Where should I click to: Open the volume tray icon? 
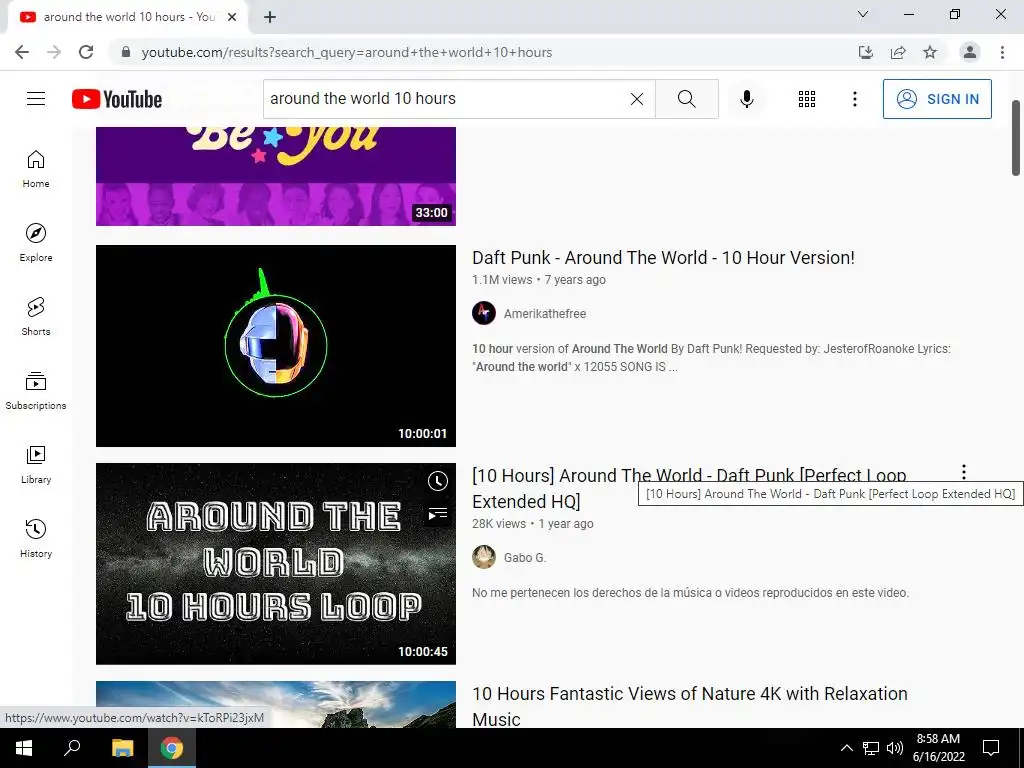[894, 748]
